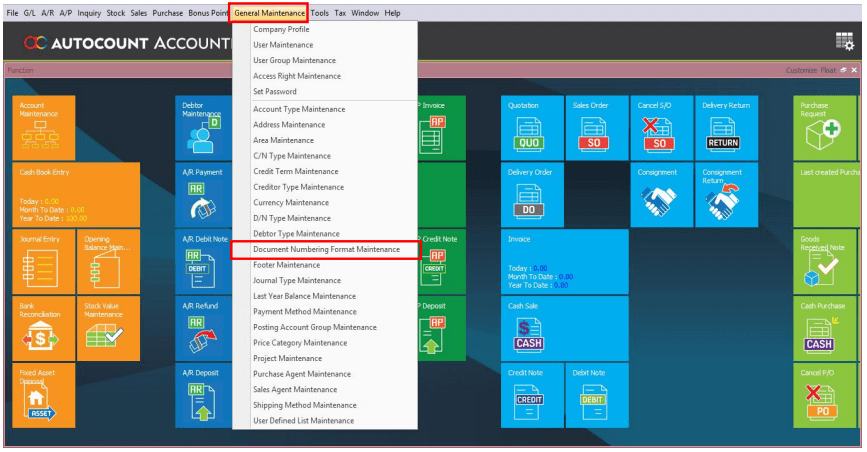867x452 pixels.
Task: Open the Stock Value Maintenance tile
Action: (108, 329)
